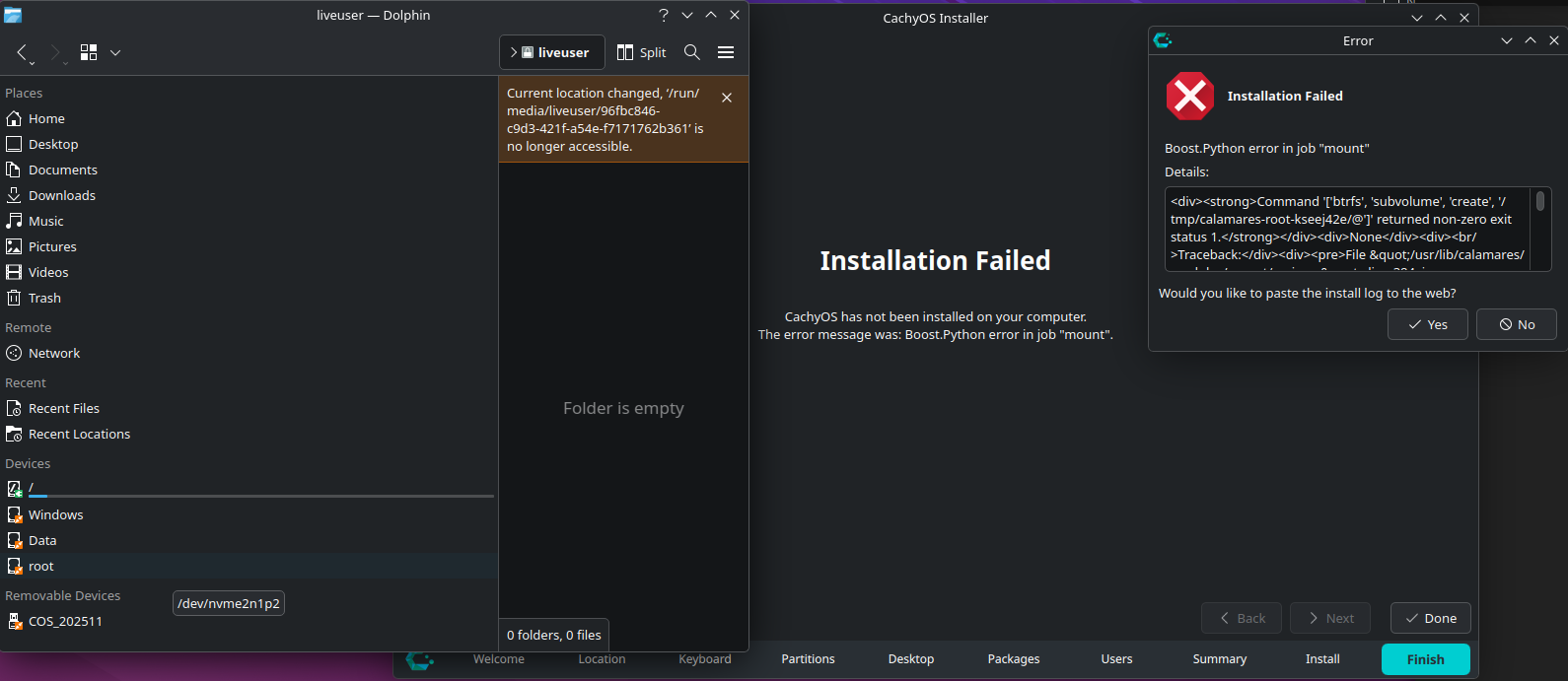Click the Data drive icon
This screenshot has height=681, width=1568.
tap(15, 540)
